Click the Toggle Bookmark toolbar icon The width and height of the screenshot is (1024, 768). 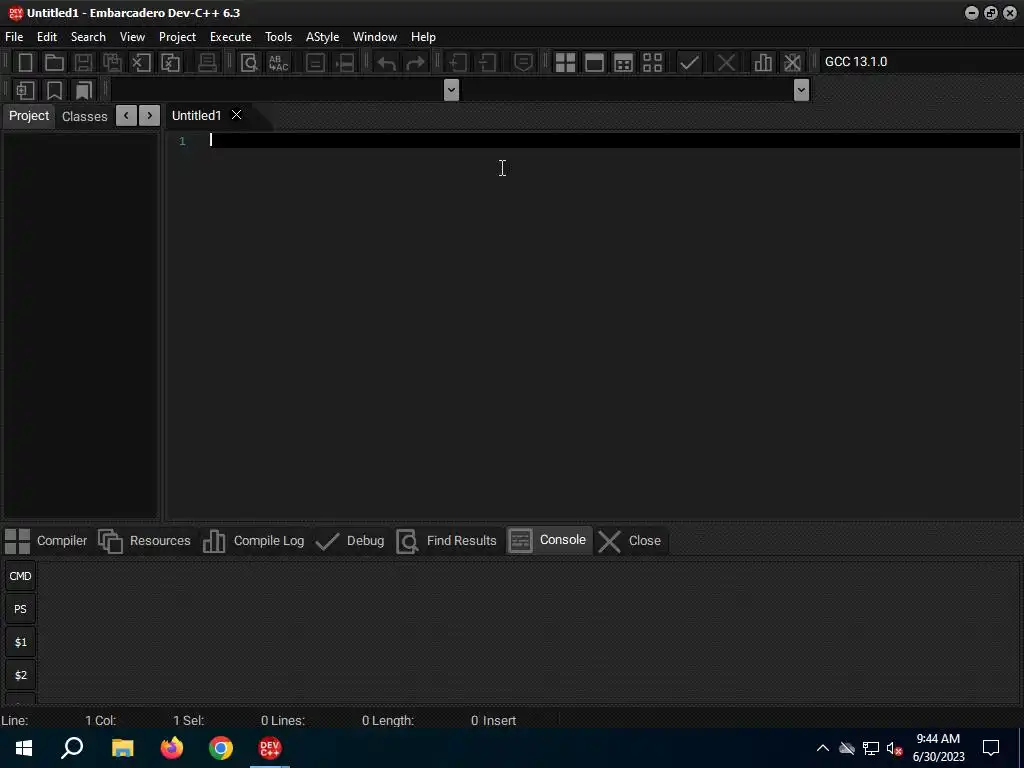point(54,90)
